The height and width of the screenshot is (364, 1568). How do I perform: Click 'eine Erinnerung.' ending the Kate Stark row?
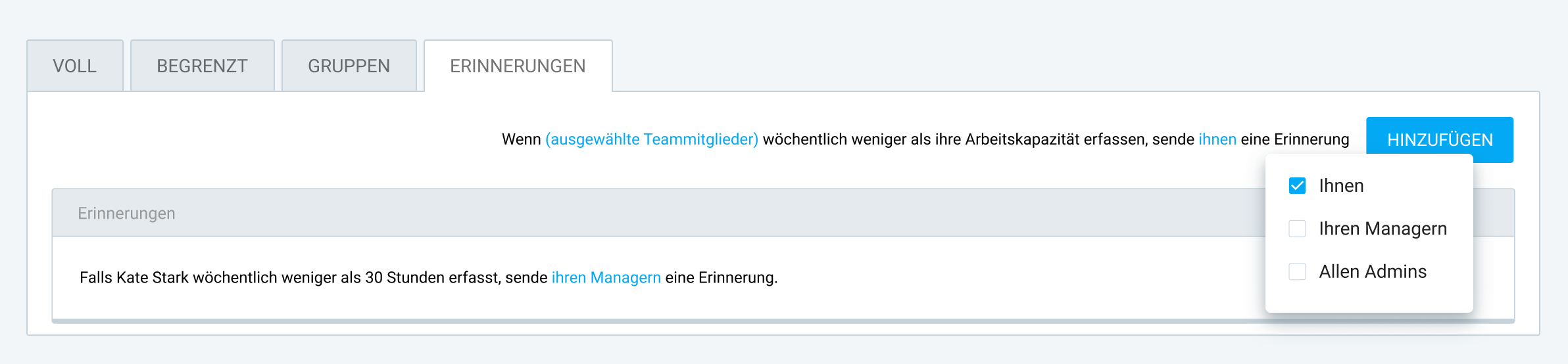(x=721, y=277)
